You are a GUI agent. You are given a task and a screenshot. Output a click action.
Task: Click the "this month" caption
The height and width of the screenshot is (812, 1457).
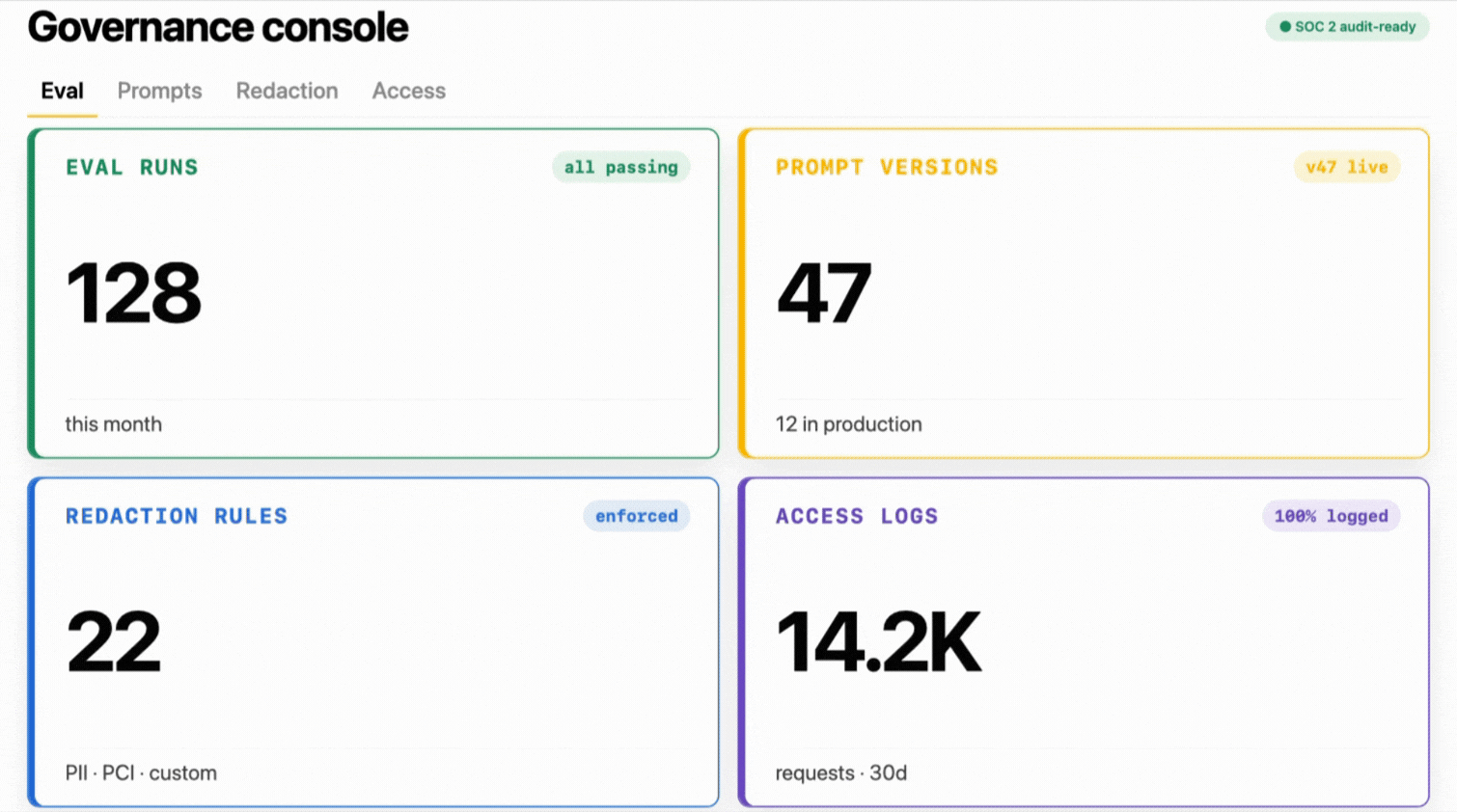[114, 424]
